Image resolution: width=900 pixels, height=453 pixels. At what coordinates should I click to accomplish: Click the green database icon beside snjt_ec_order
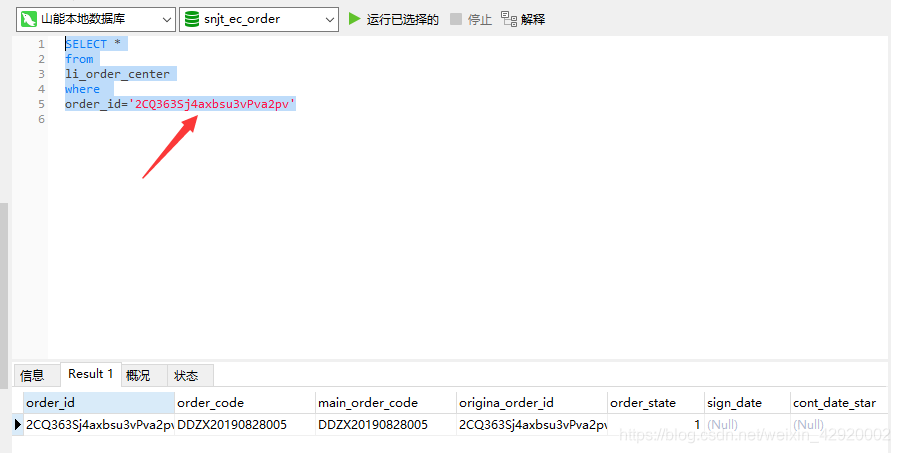(x=192, y=20)
